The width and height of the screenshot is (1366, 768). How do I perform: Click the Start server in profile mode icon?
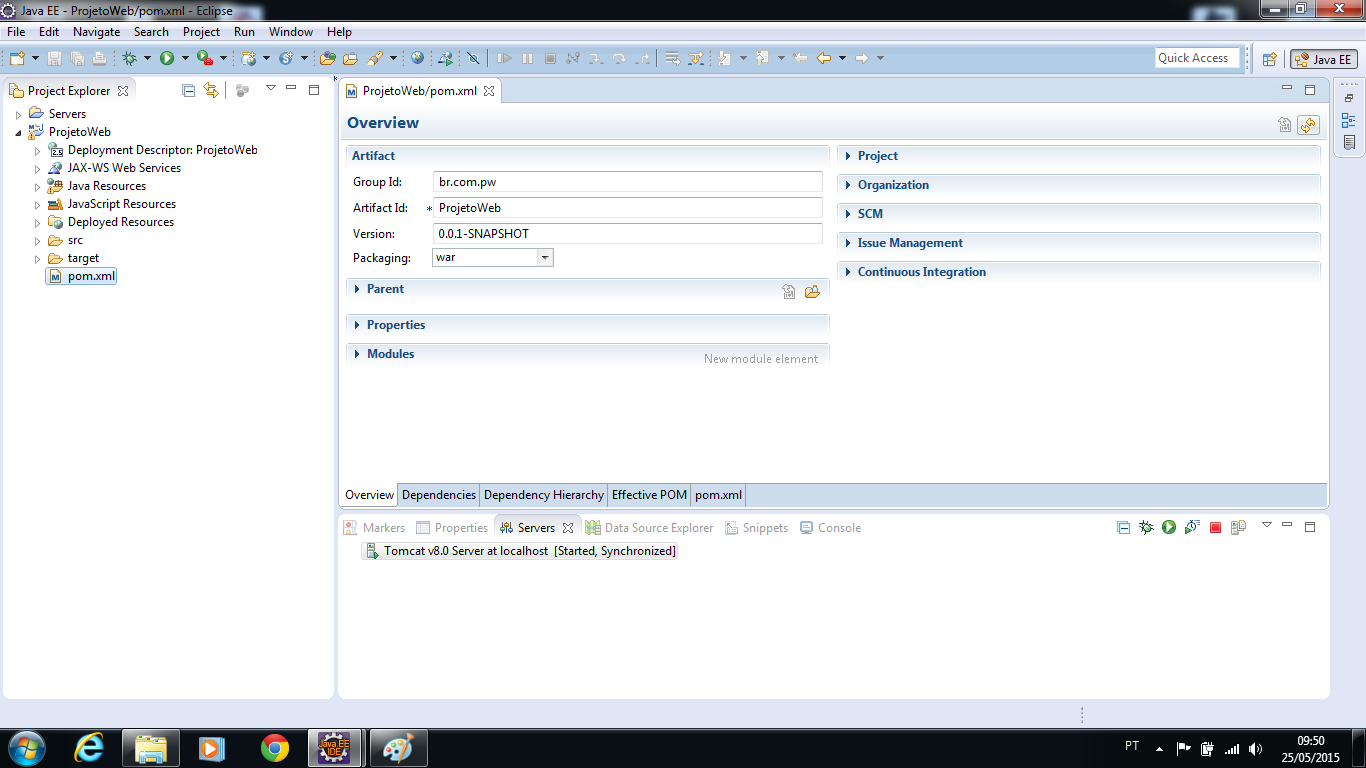coord(1192,527)
